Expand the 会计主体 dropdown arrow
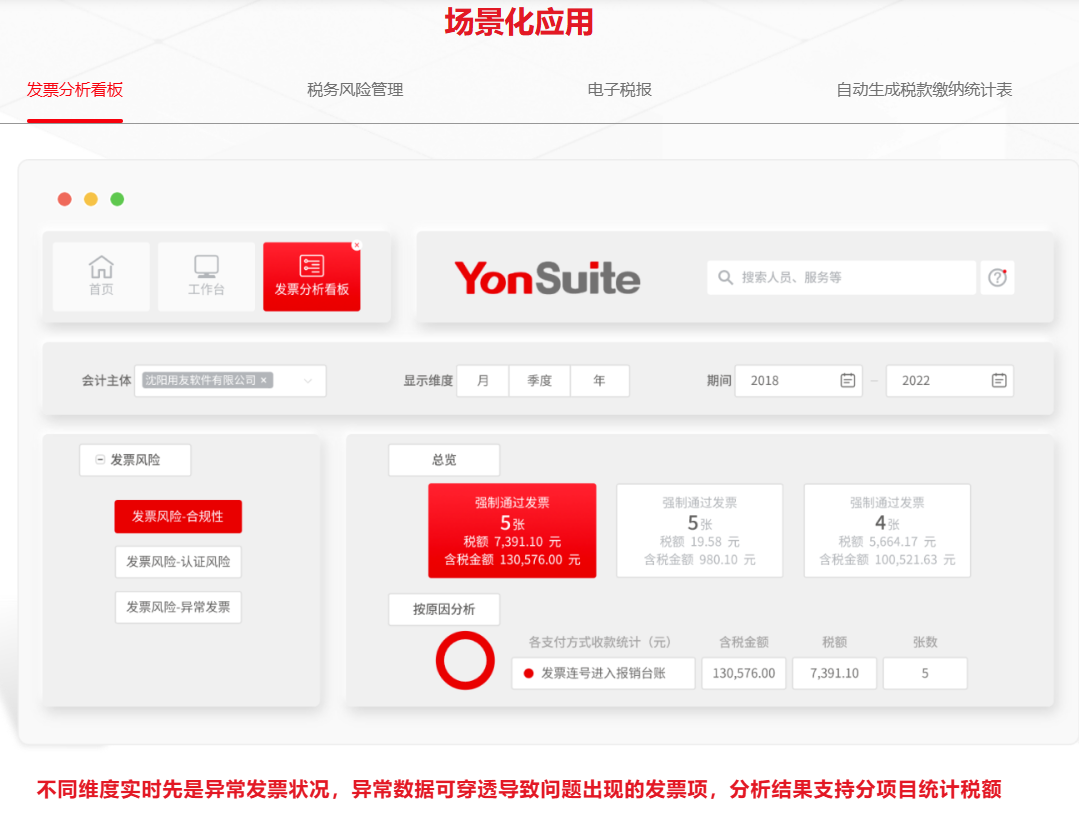Screen dimensions: 1079x825 pos(308,381)
